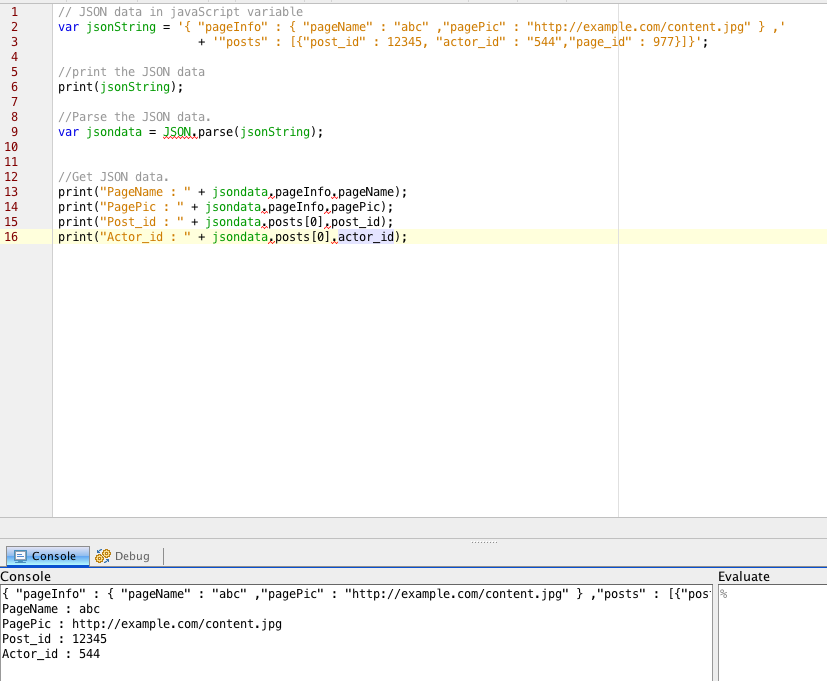Click '"PagePic : "' string on line 14
Image resolution: width=827 pixels, height=681 pixels.
click(142, 207)
